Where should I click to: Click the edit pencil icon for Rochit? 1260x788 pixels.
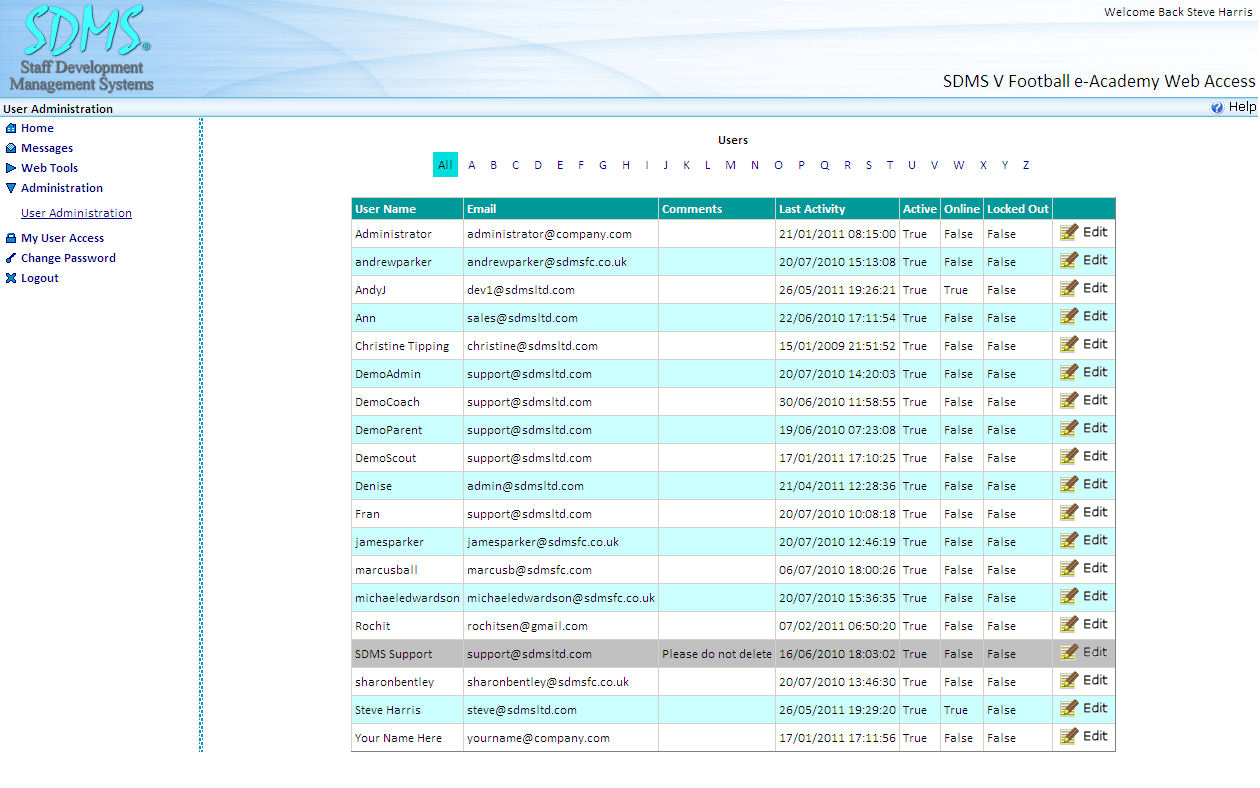click(x=1069, y=624)
